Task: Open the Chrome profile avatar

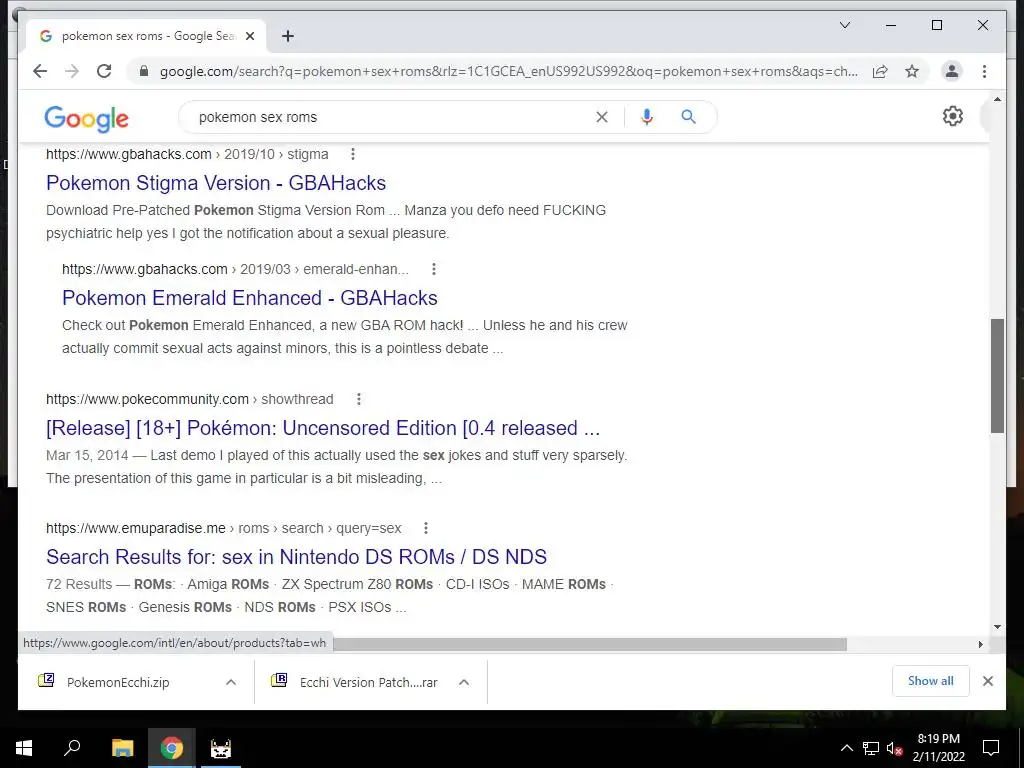Action: [952, 71]
